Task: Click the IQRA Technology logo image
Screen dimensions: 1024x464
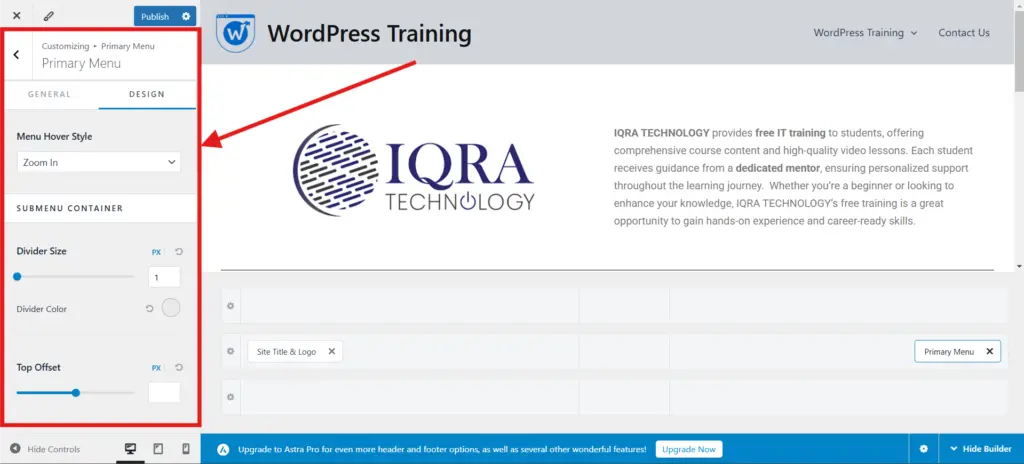Action: tap(413, 171)
